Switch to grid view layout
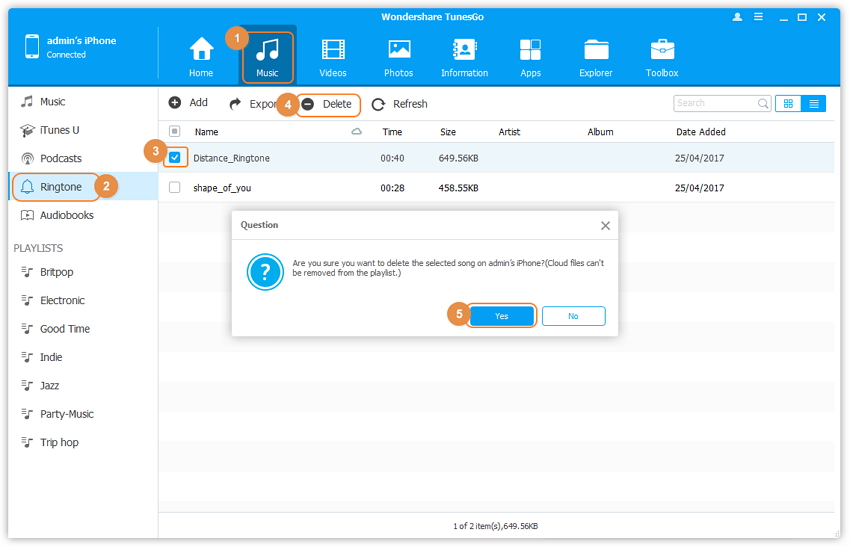Viewport: 850px width, 547px height. coord(788,103)
